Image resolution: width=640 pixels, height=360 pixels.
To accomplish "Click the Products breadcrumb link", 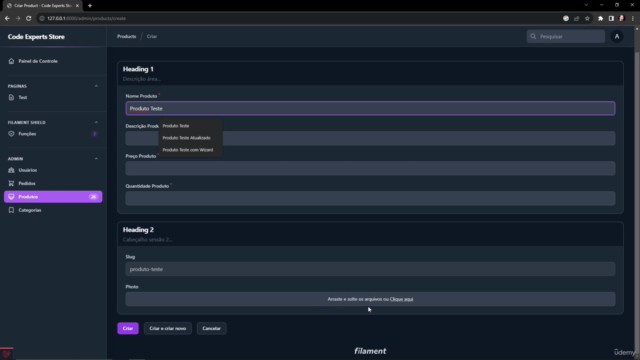I will pos(127,36).
